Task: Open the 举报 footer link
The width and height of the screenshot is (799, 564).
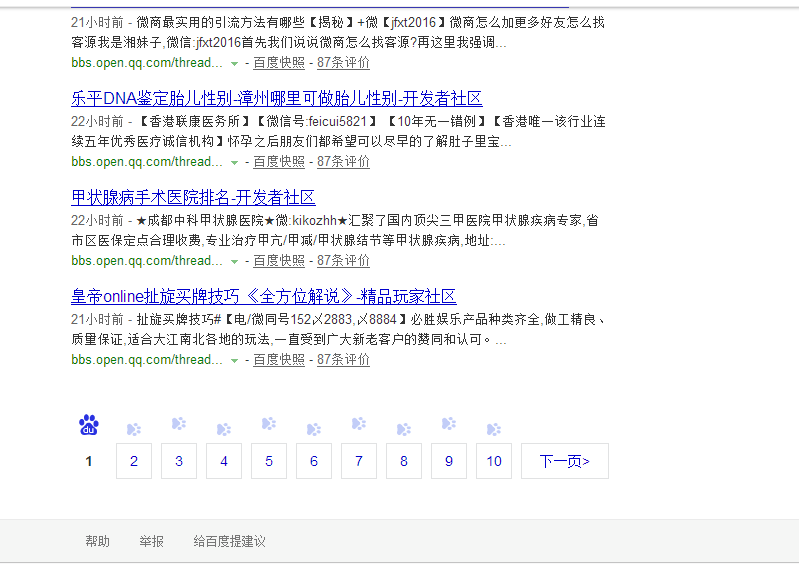Action: point(151,541)
